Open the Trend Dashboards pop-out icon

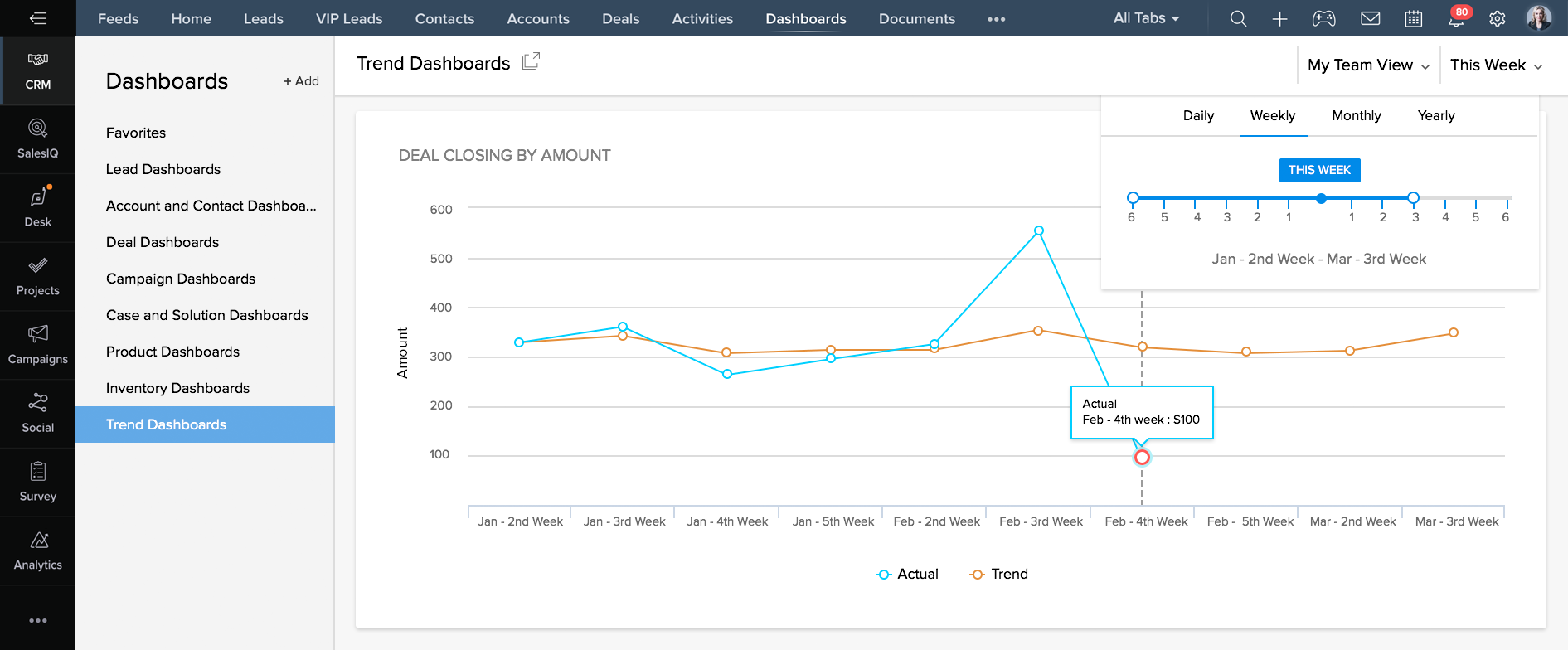(531, 61)
